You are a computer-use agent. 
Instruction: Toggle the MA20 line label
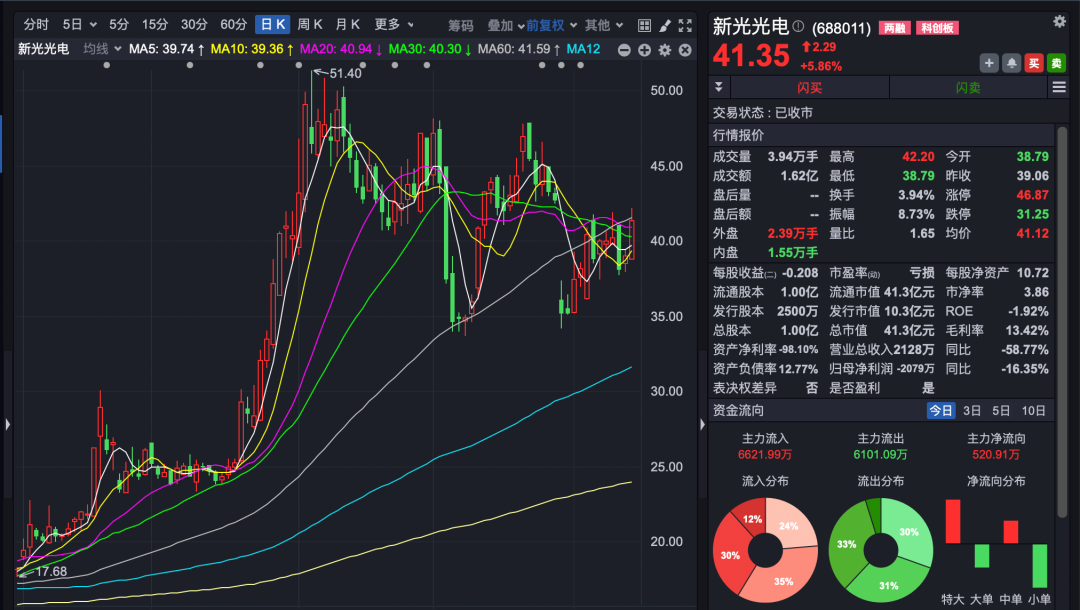click(342, 49)
